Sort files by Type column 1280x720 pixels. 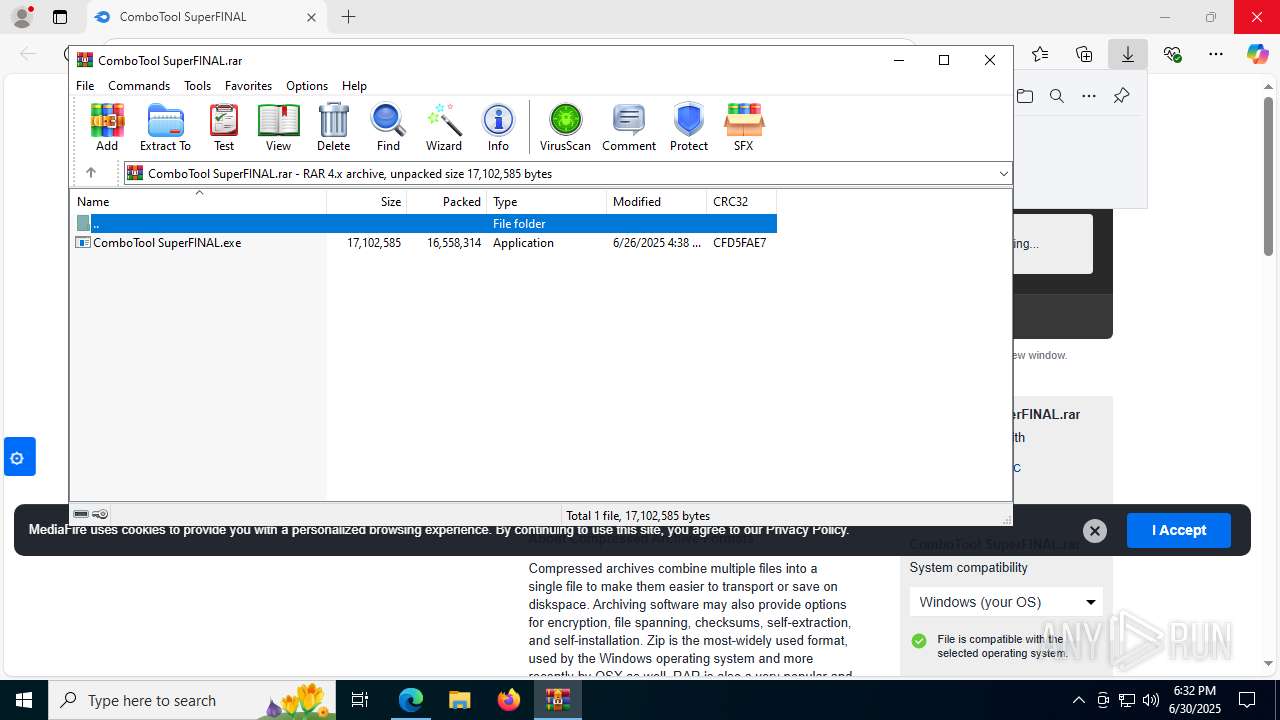(547, 201)
